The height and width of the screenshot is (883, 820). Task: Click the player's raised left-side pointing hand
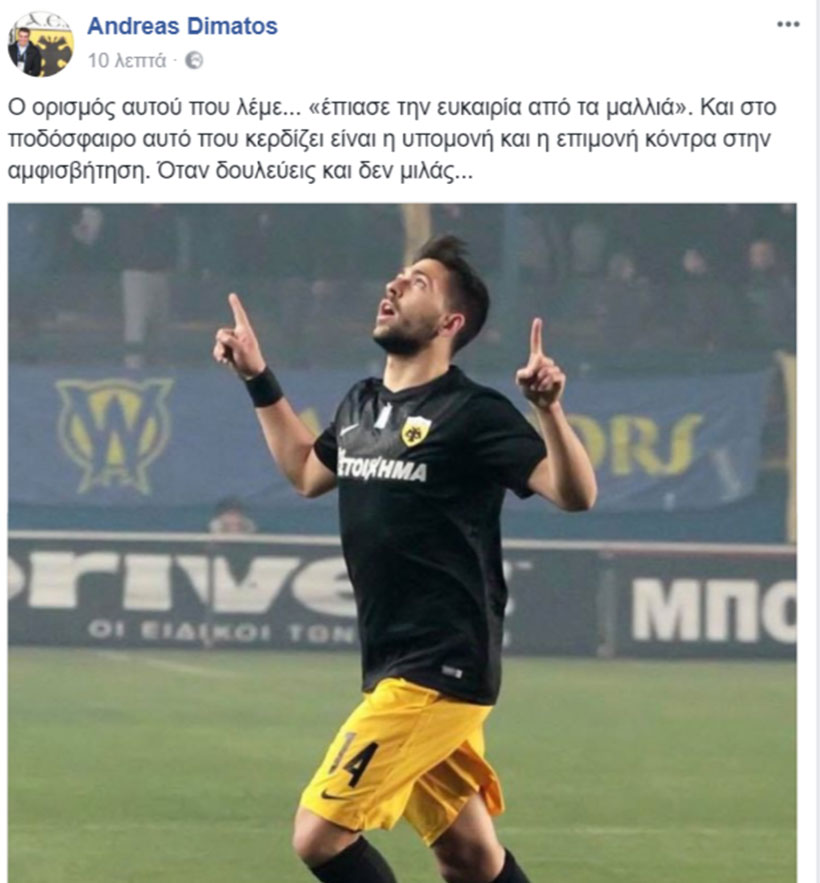[238, 336]
